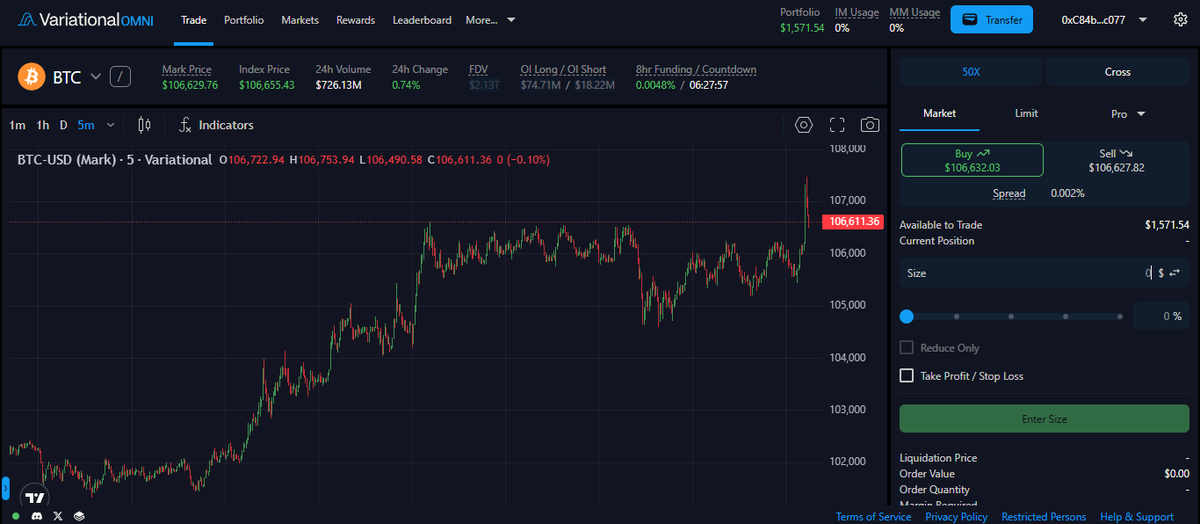Go to the Trade tab
Viewport: 1200px width, 524px height.
(194, 20)
